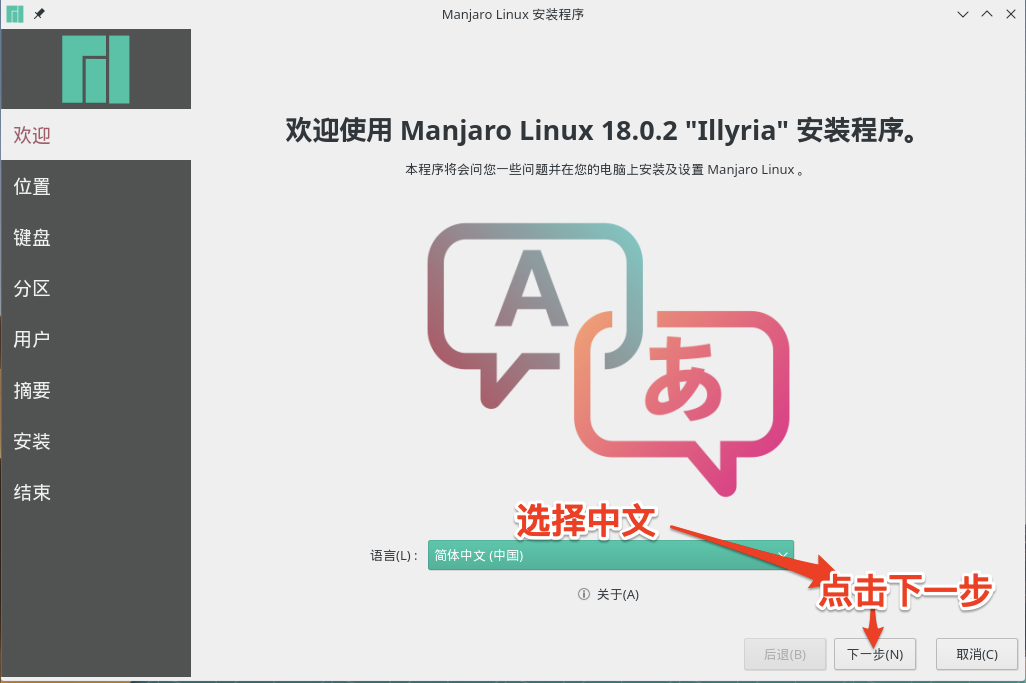Click the 后退(B) button
1026x683 pixels.
[785, 654]
